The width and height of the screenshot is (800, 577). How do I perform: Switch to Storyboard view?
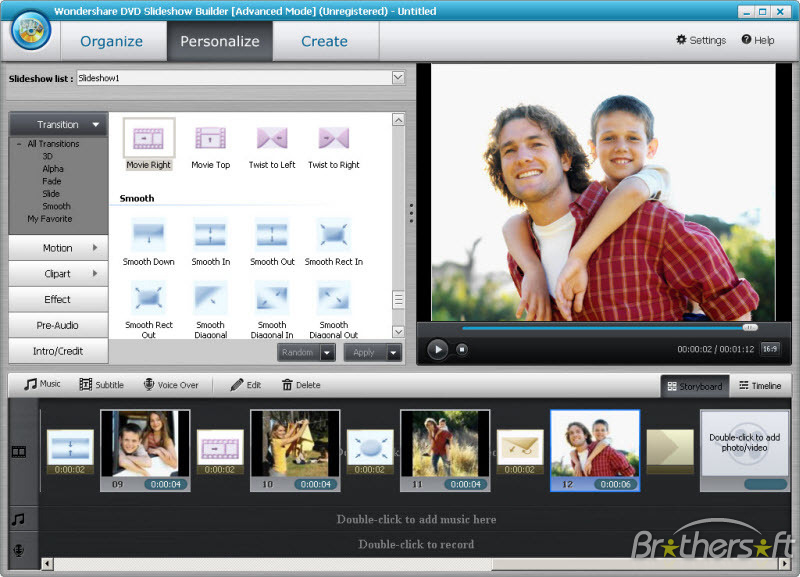[x=695, y=386]
